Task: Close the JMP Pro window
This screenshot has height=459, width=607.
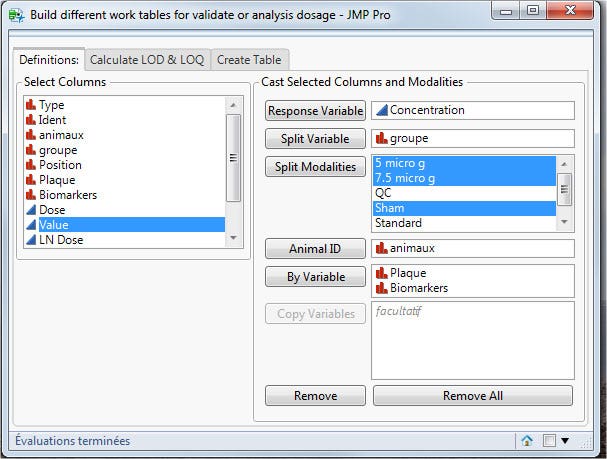Action: coord(570,11)
